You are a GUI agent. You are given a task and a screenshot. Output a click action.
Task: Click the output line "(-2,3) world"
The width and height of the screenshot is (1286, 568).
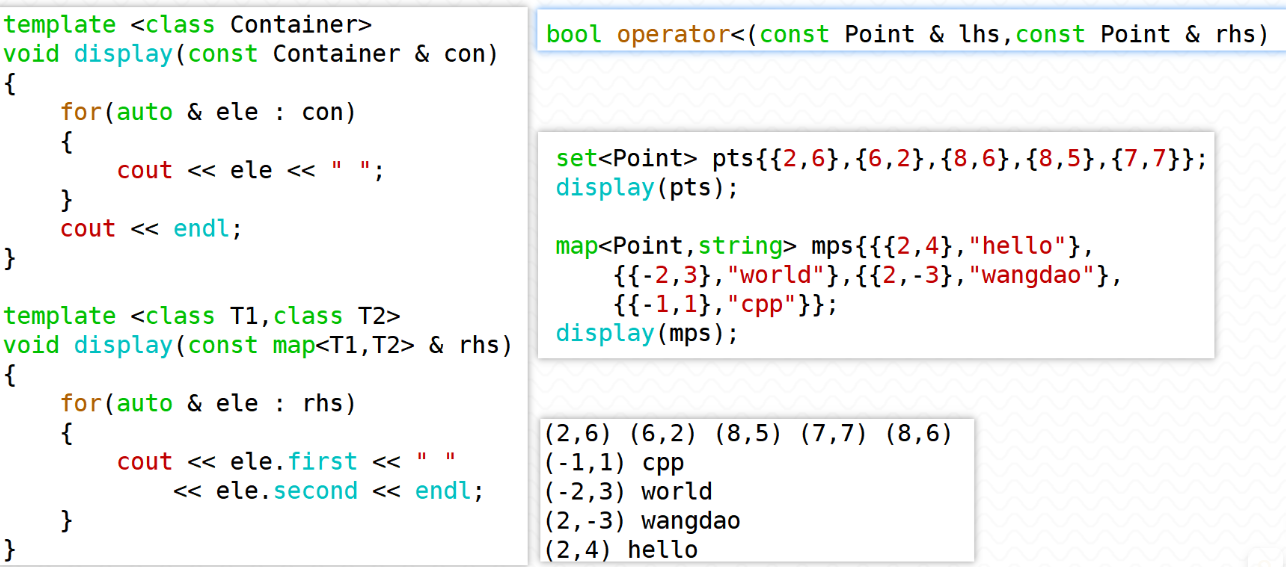[x=629, y=492]
